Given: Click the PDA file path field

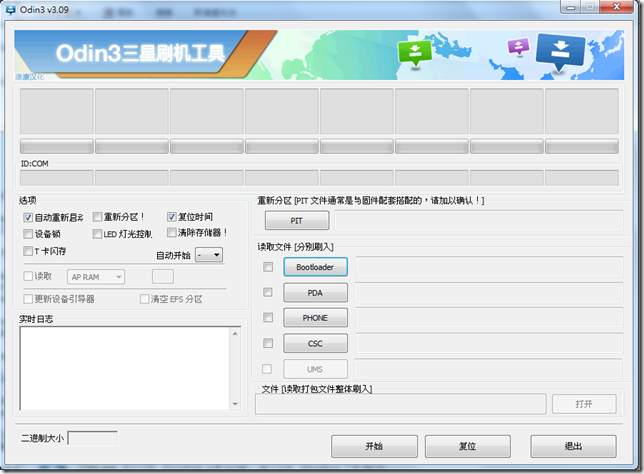Looking at the screenshot, I should (489, 292).
